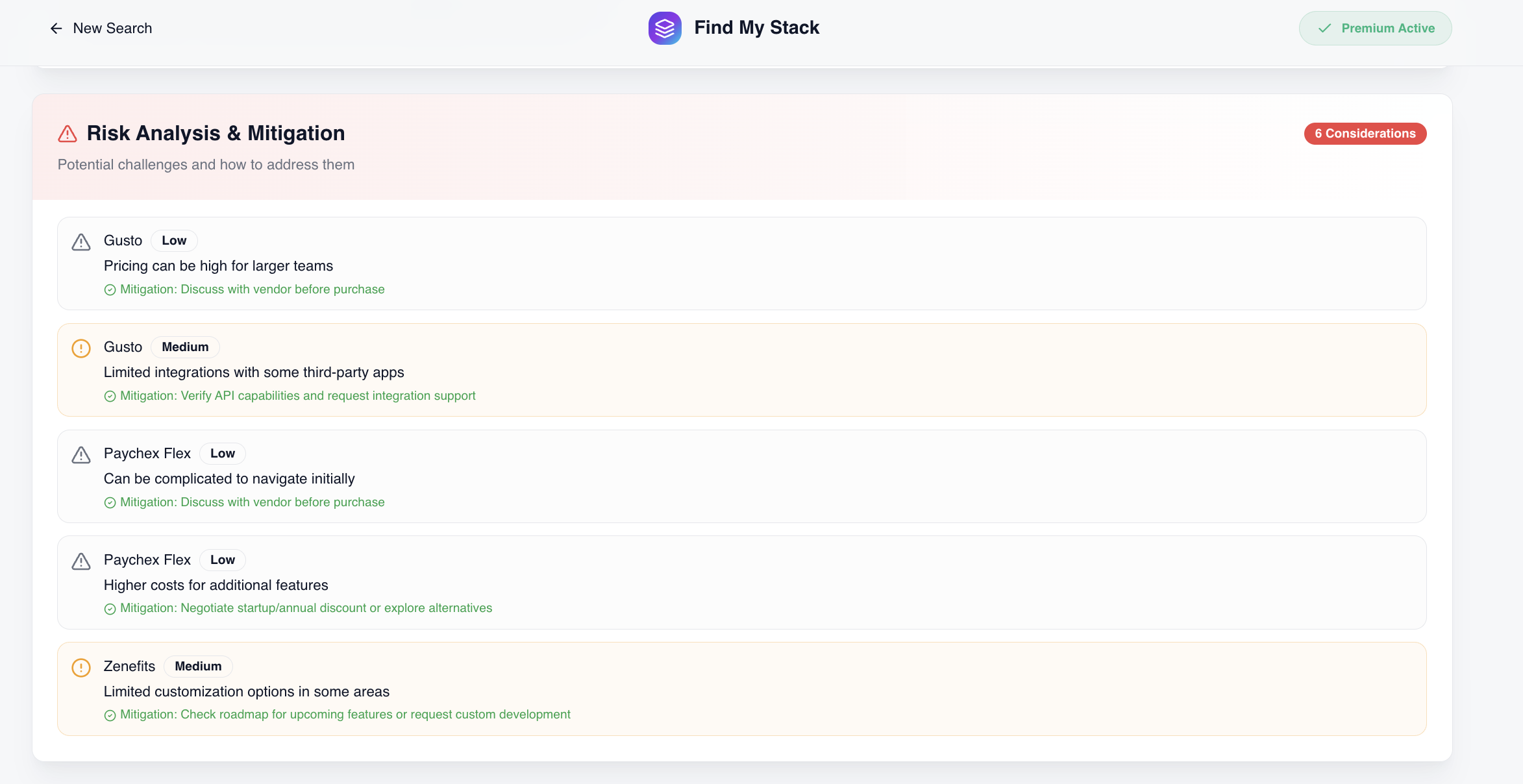Click the green checkmark on Gusto's pricing mitigation

tap(109, 289)
